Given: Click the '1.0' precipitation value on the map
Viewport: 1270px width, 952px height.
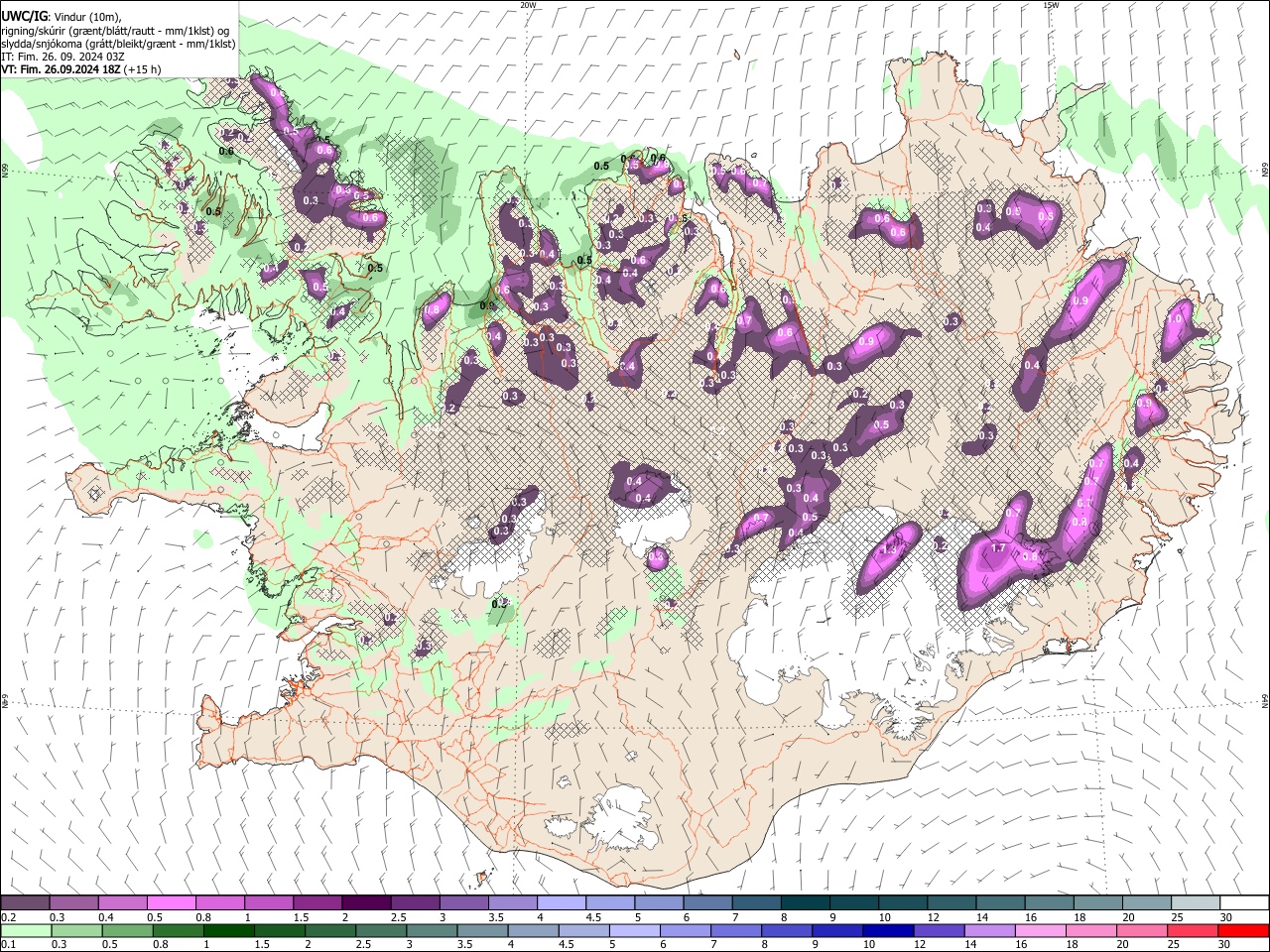Looking at the screenshot, I should click(x=1176, y=319).
